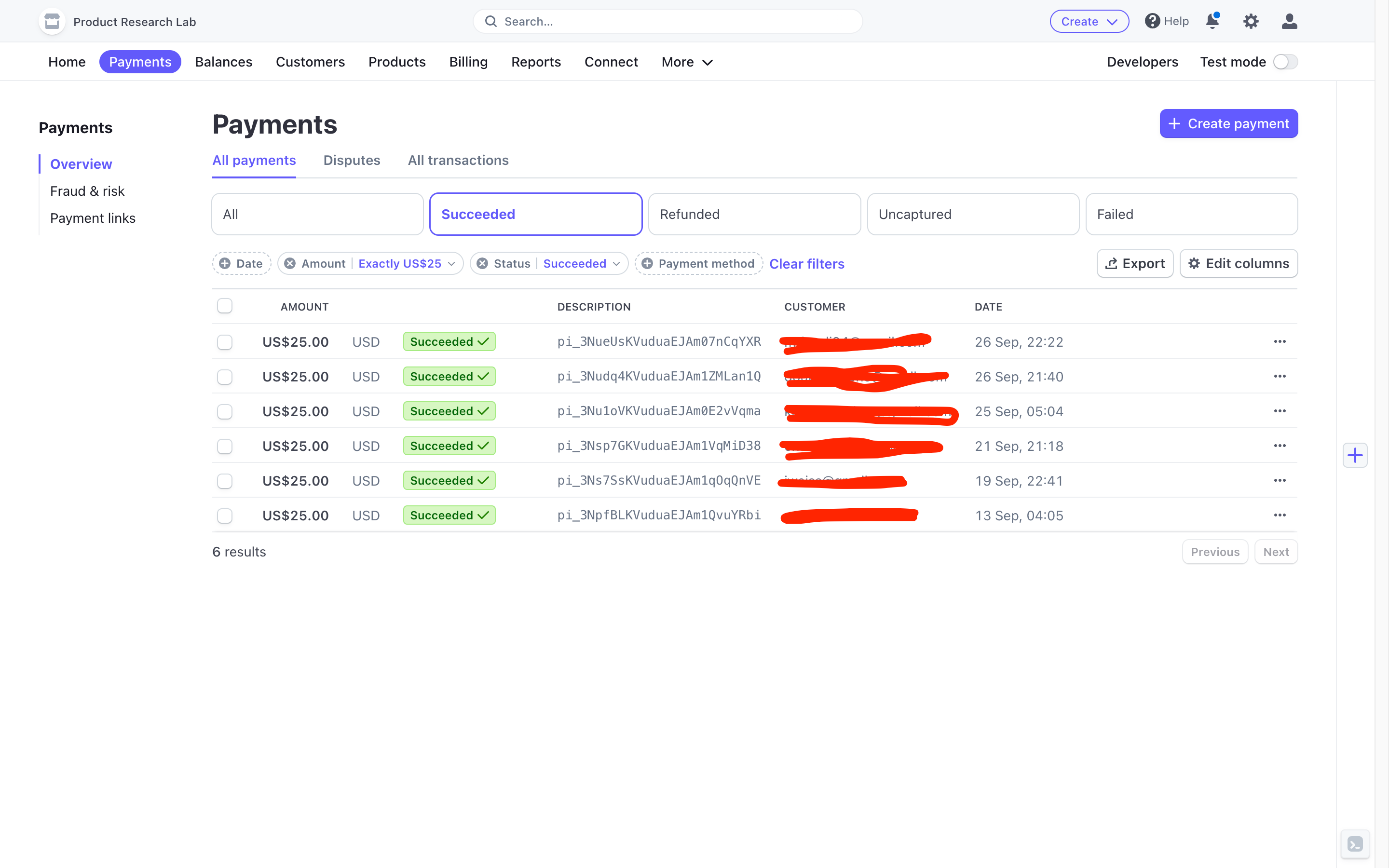The width and height of the screenshot is (1389, 868).
Task: Click the Create payment button
Action: click(1229, 123)
